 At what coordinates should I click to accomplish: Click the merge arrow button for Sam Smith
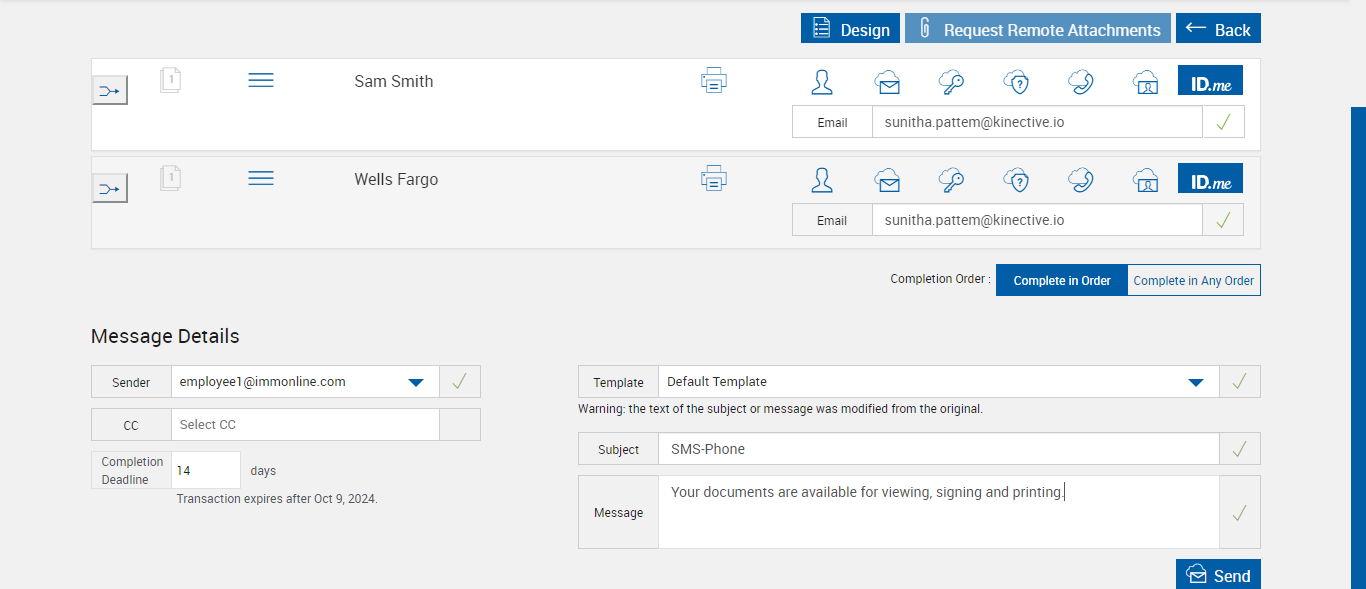110,91
